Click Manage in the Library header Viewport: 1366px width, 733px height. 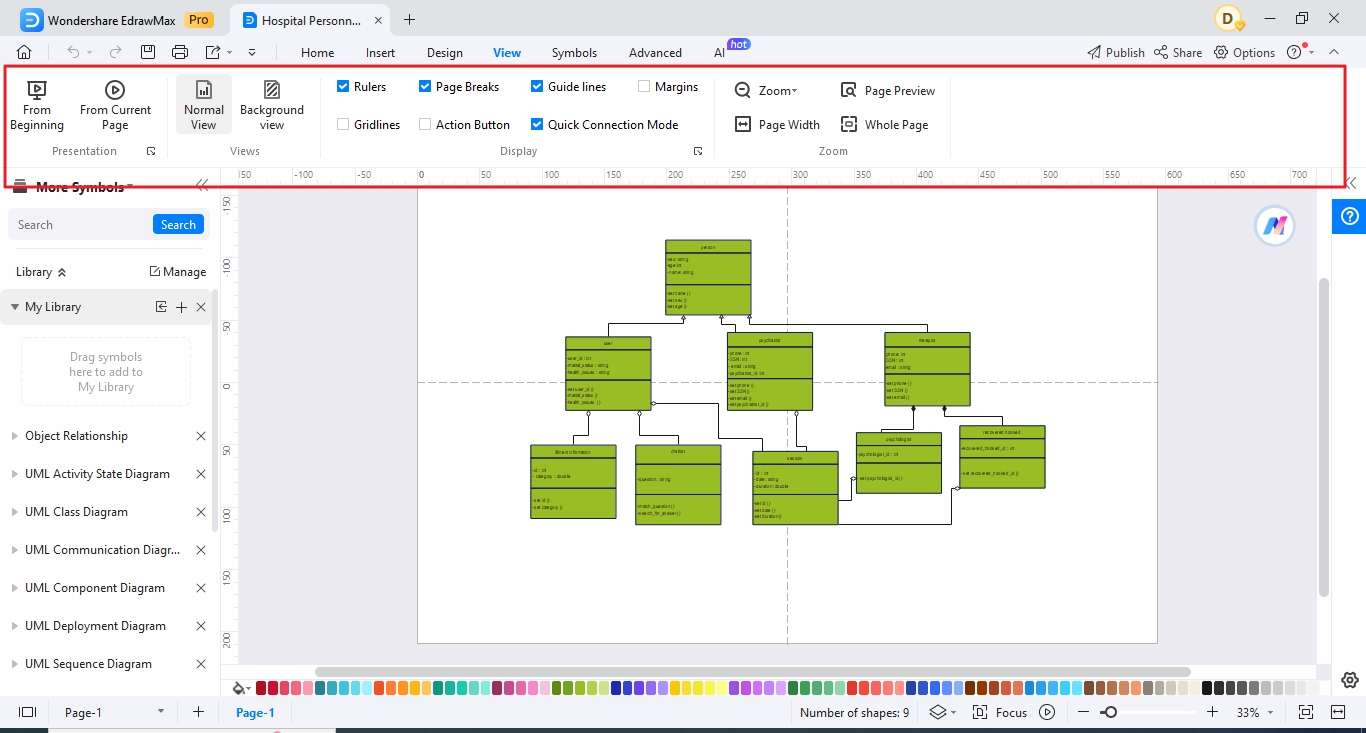(x=177, y=272)
